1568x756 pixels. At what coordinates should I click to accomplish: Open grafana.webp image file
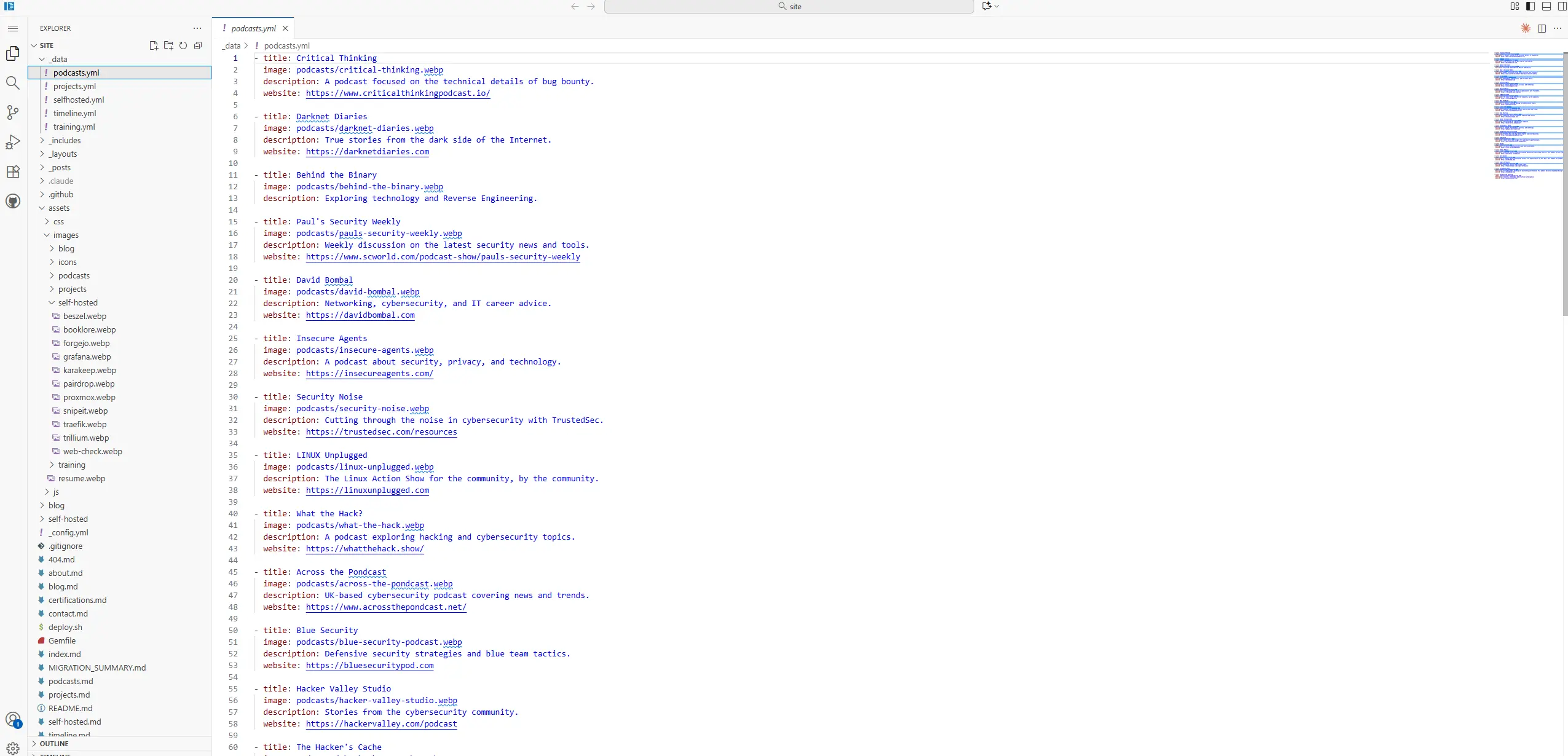(87, 356)
